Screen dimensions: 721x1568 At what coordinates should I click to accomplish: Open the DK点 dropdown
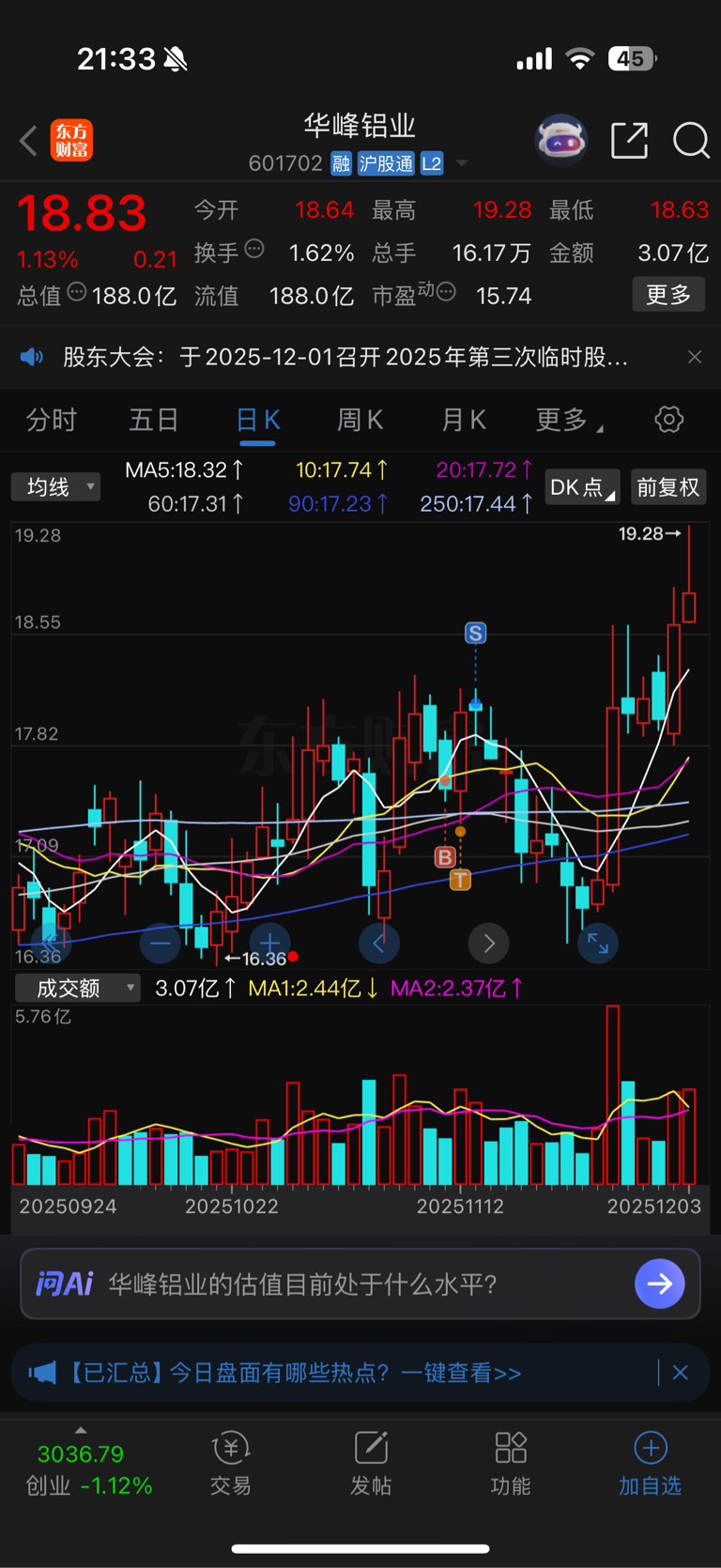[582, 487]
